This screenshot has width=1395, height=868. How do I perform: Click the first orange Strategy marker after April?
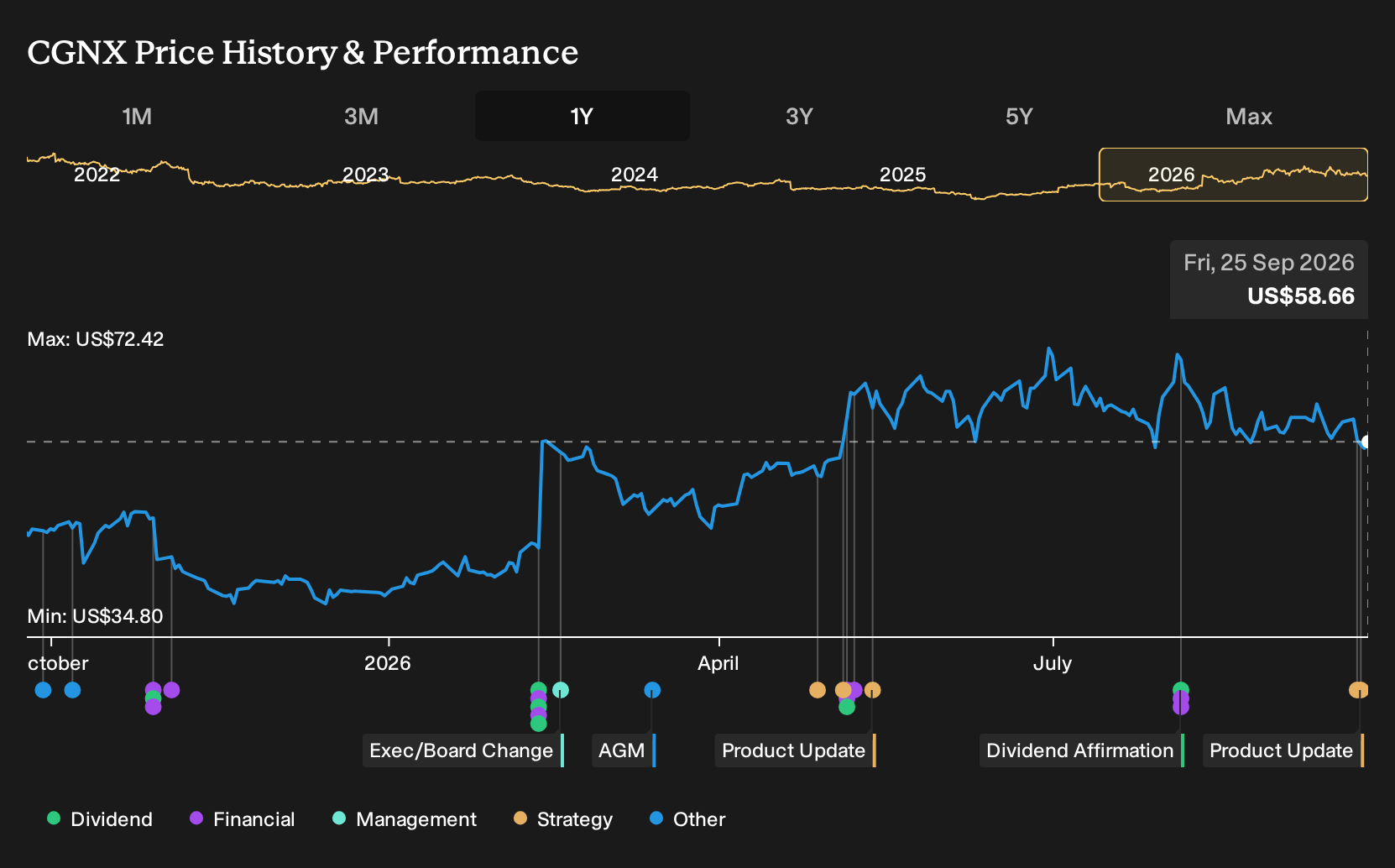tap(818, 690)
